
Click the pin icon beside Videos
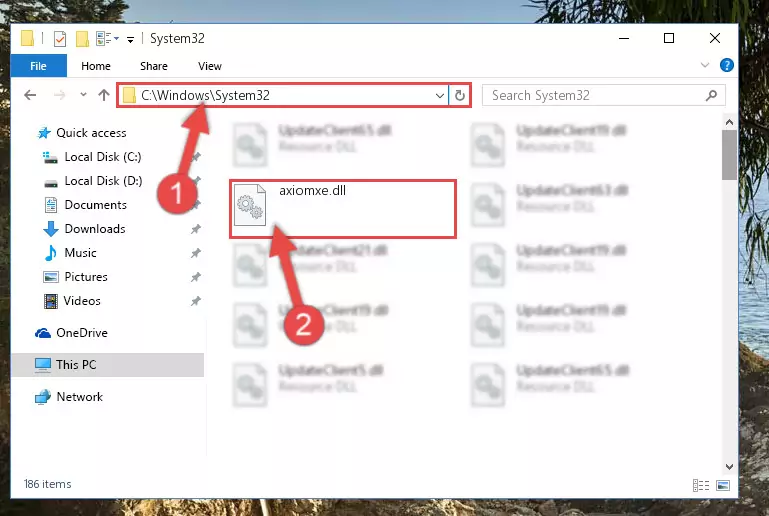click(196, 301)
